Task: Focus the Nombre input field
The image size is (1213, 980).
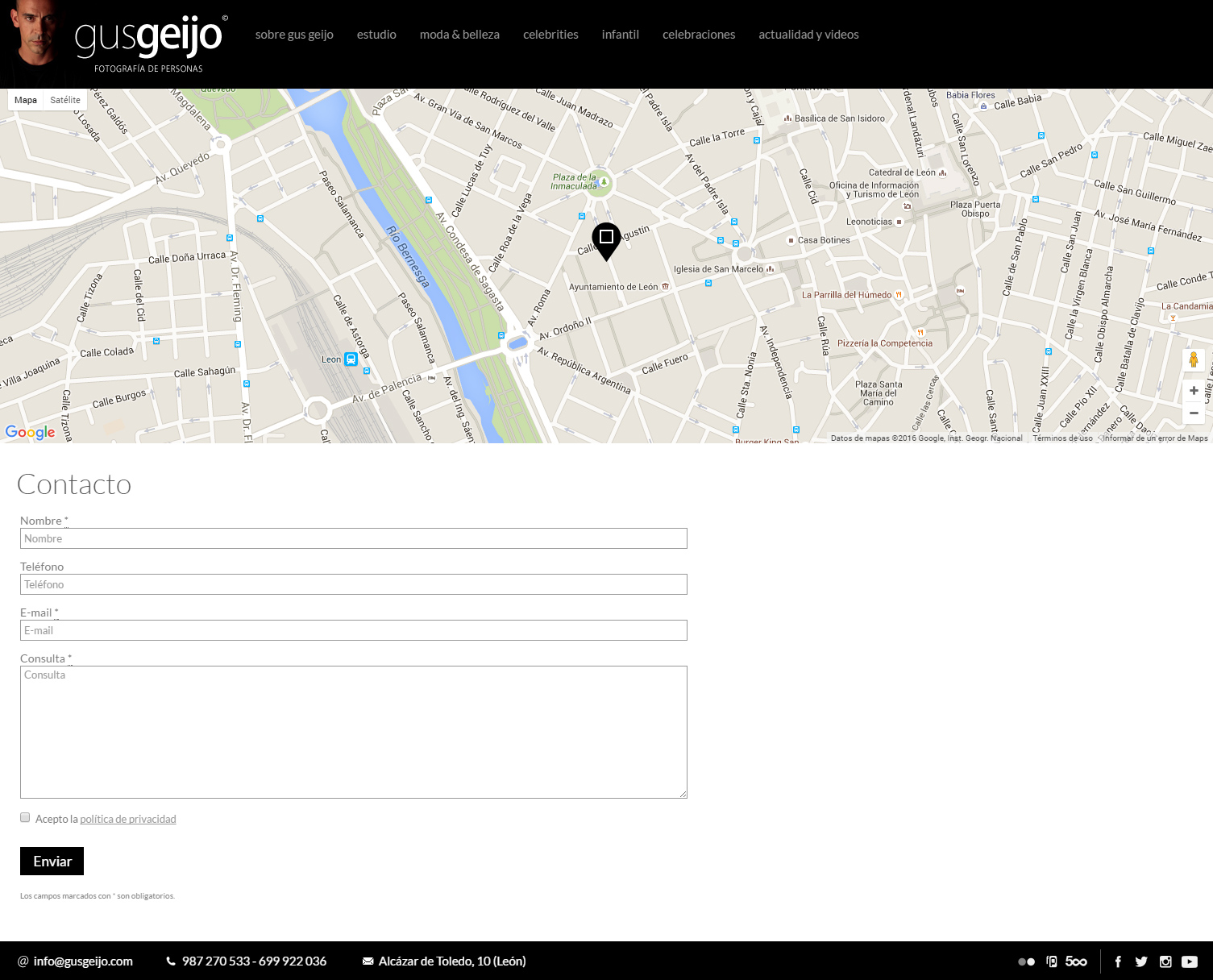Action: coord(354,538)
